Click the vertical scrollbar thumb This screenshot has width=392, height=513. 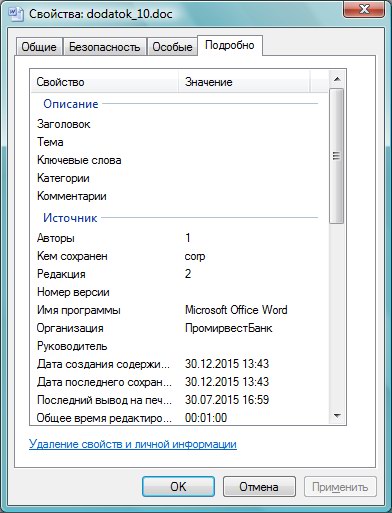tap(337, 156)
